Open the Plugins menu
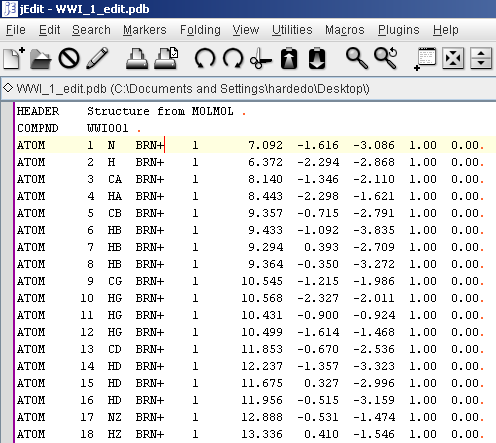496x443 pixels. [398, 30]
